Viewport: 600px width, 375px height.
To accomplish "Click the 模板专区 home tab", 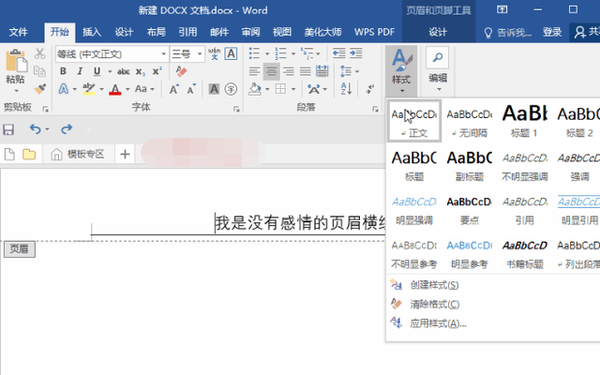I will click(78, 154).
